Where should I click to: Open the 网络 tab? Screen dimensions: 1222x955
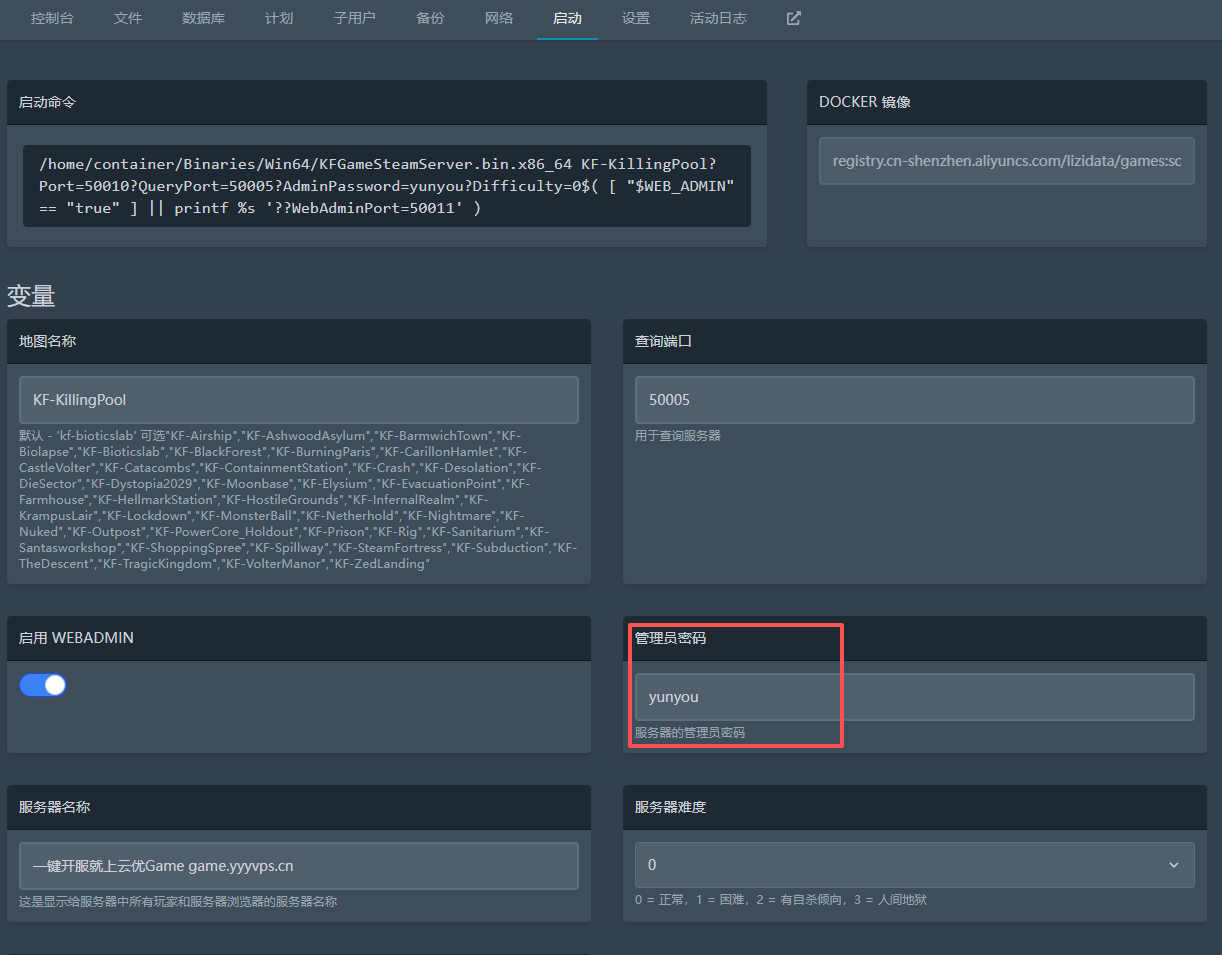tap(498, 18)
